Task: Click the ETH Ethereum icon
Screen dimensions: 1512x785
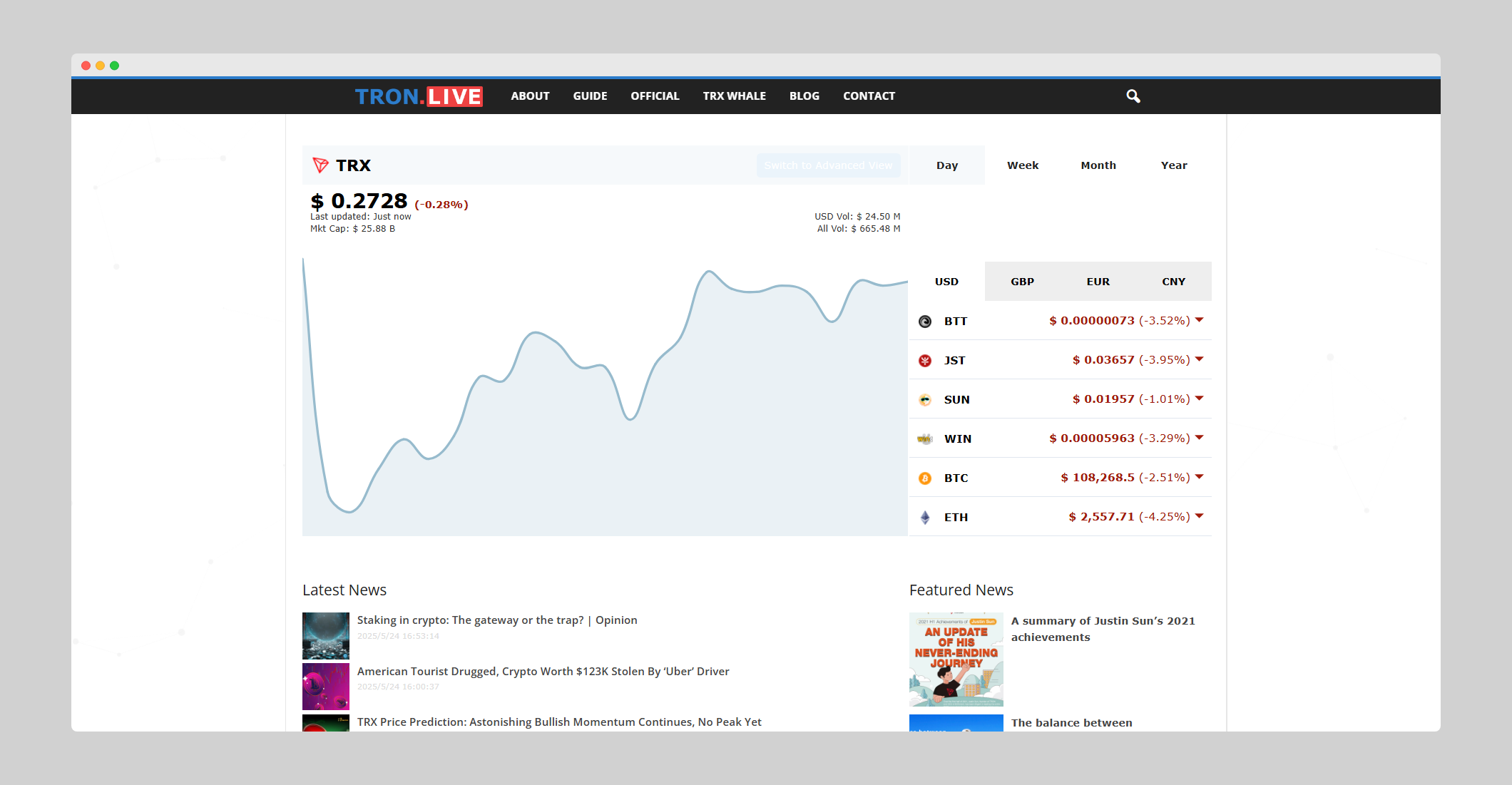Action: [925, 518]
